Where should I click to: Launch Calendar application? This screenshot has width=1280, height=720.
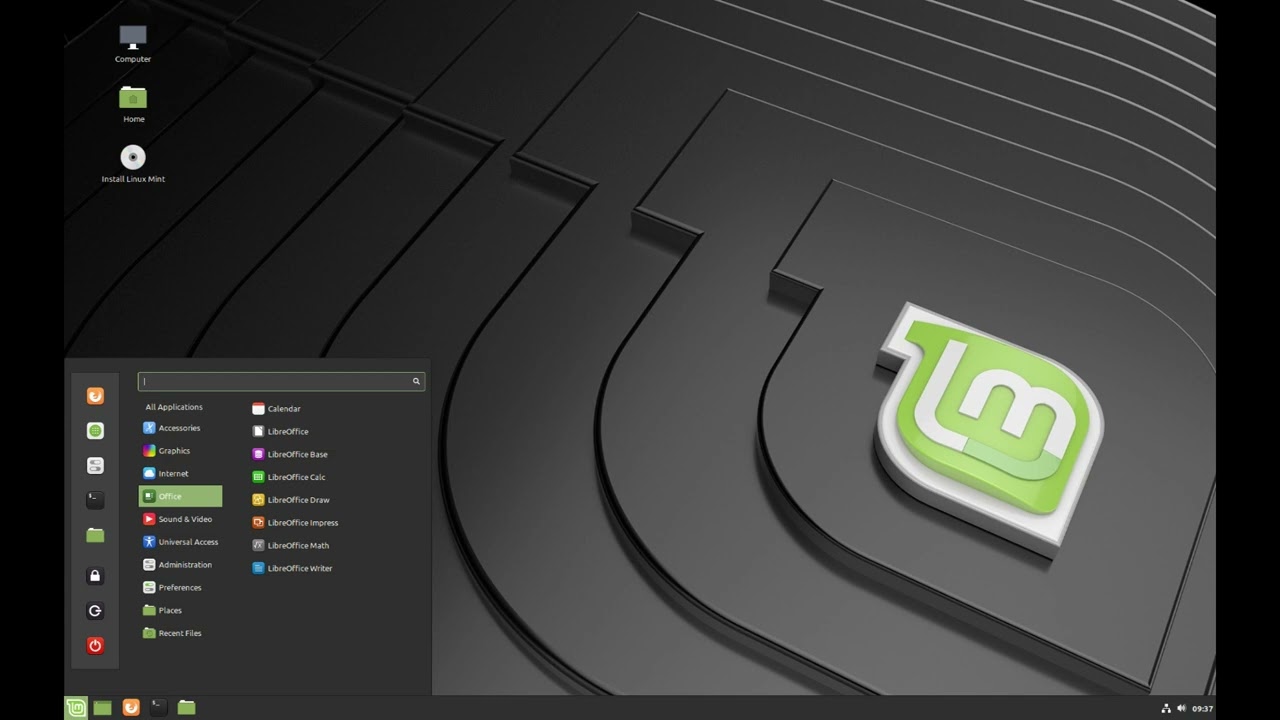(277, 409)
